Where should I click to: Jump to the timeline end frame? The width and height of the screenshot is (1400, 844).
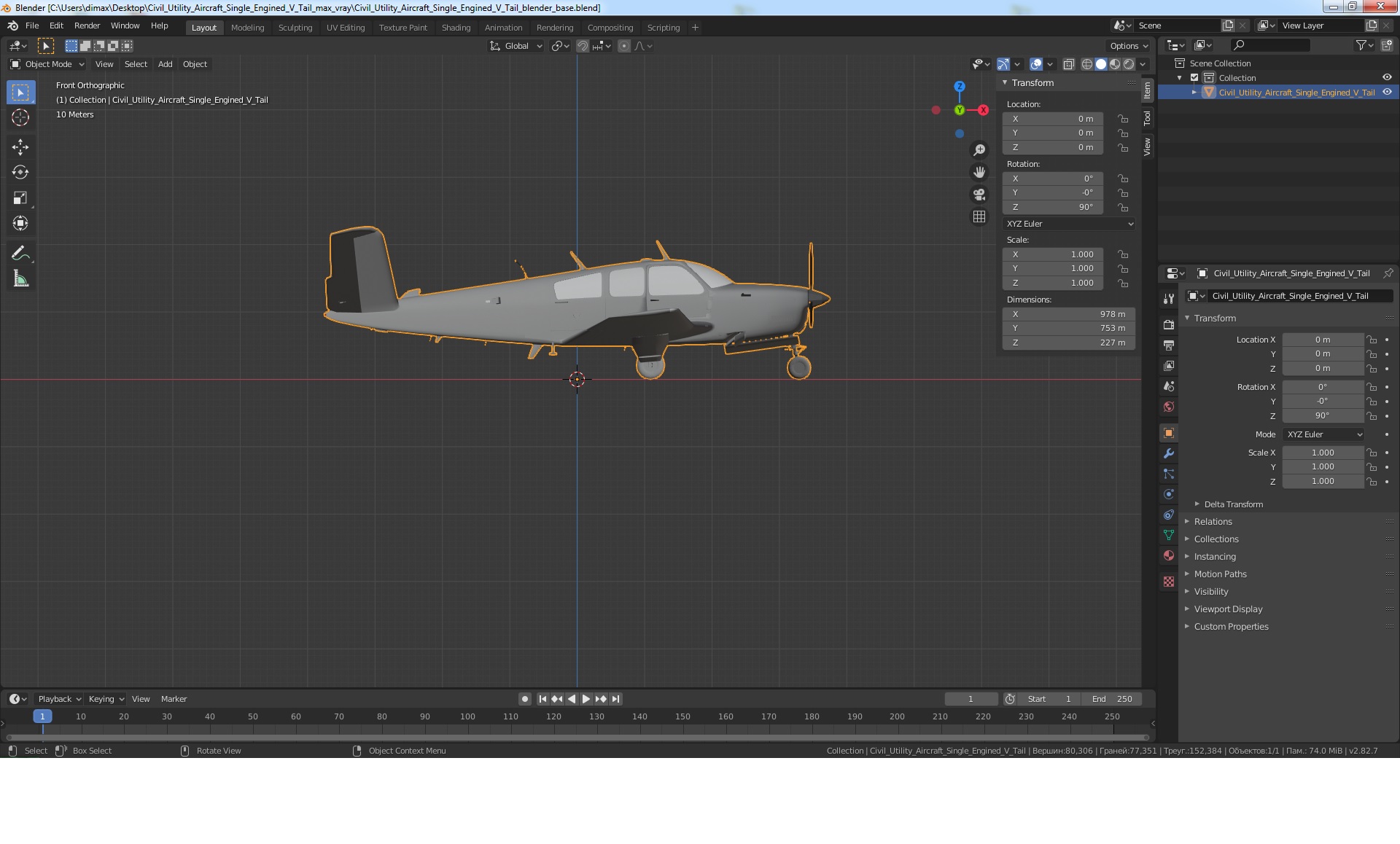pos(615,699)
